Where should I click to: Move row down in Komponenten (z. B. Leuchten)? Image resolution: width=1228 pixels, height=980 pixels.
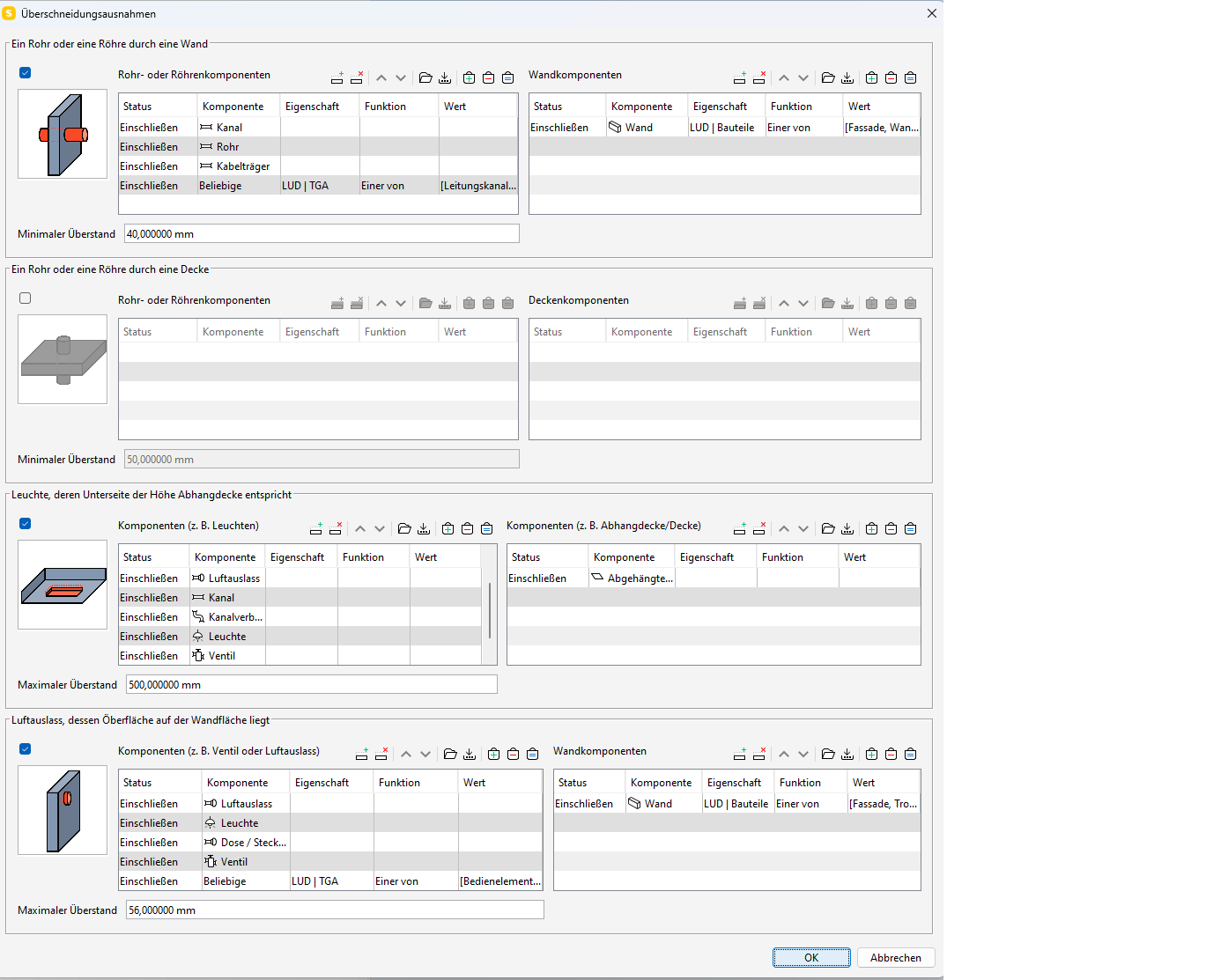(380, 528)
